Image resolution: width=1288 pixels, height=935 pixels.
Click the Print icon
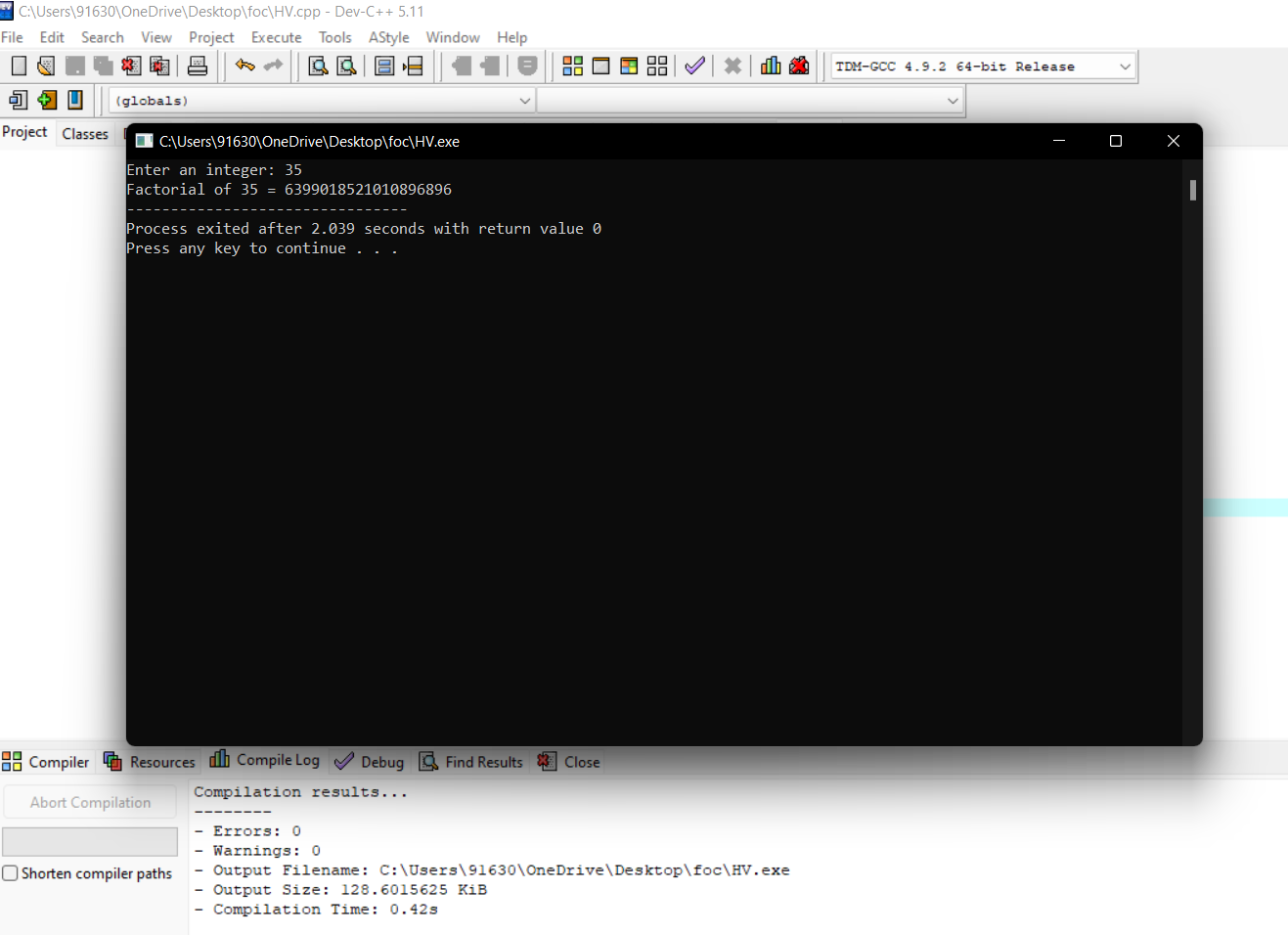(195, 66)
